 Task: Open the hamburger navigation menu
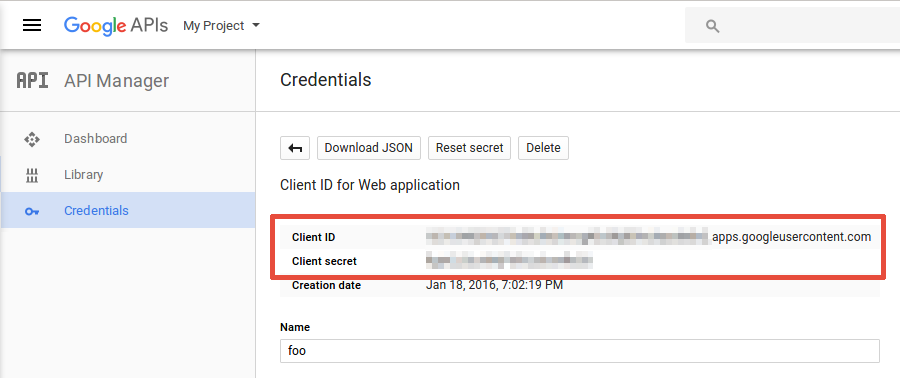point(32,25)
